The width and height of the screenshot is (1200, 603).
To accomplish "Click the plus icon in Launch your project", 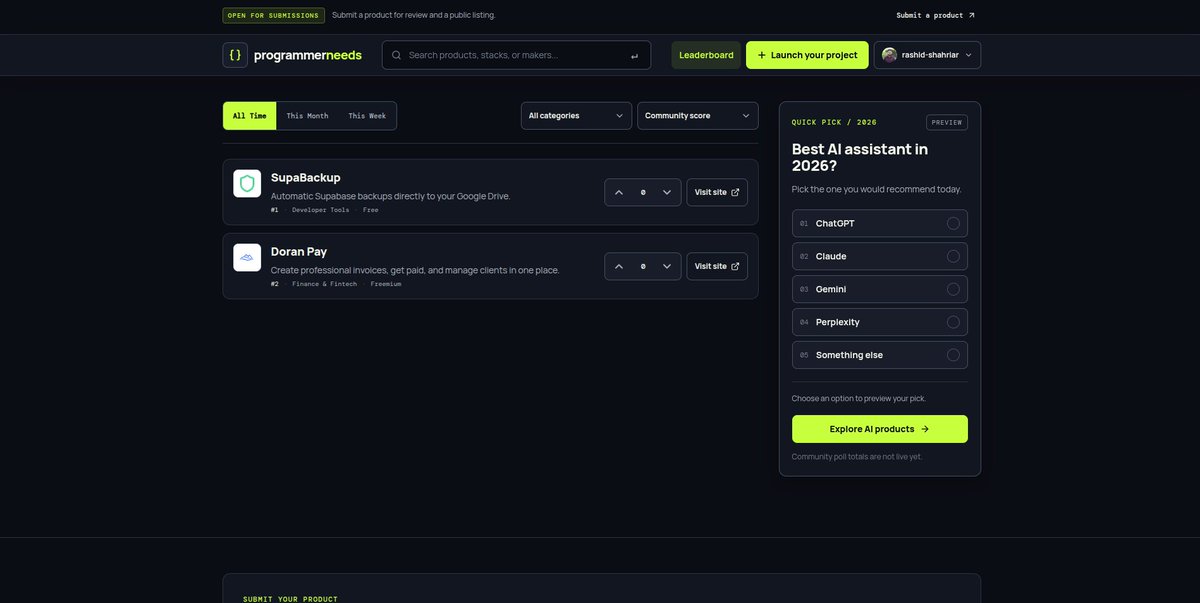I will tap(762, 55).
